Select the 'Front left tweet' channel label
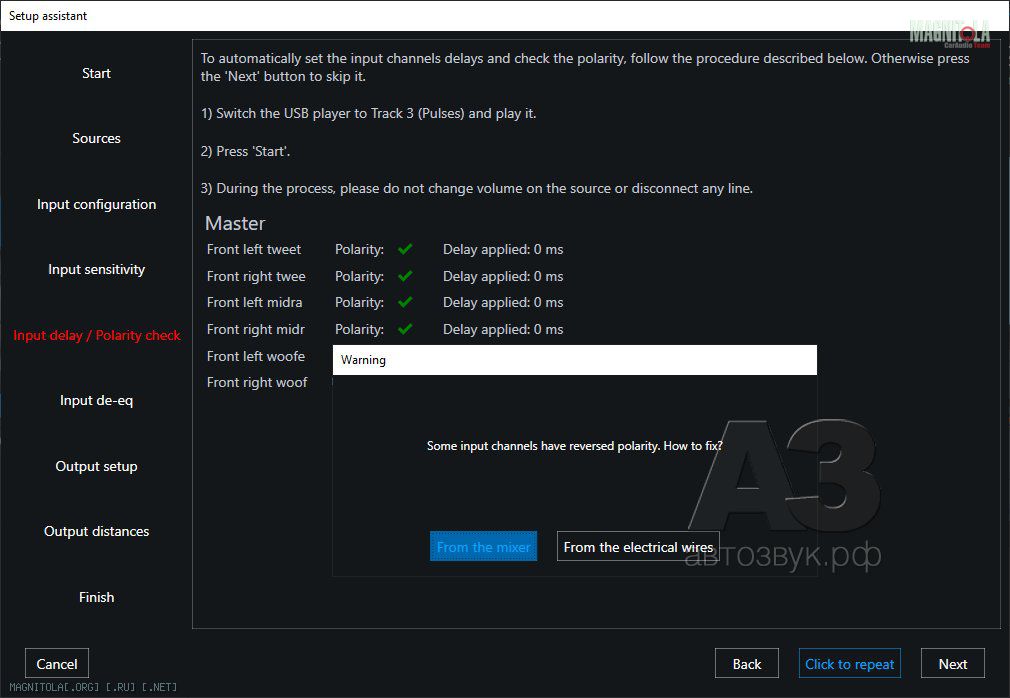This screenshot has width=1010, height=698. (254, 249)
